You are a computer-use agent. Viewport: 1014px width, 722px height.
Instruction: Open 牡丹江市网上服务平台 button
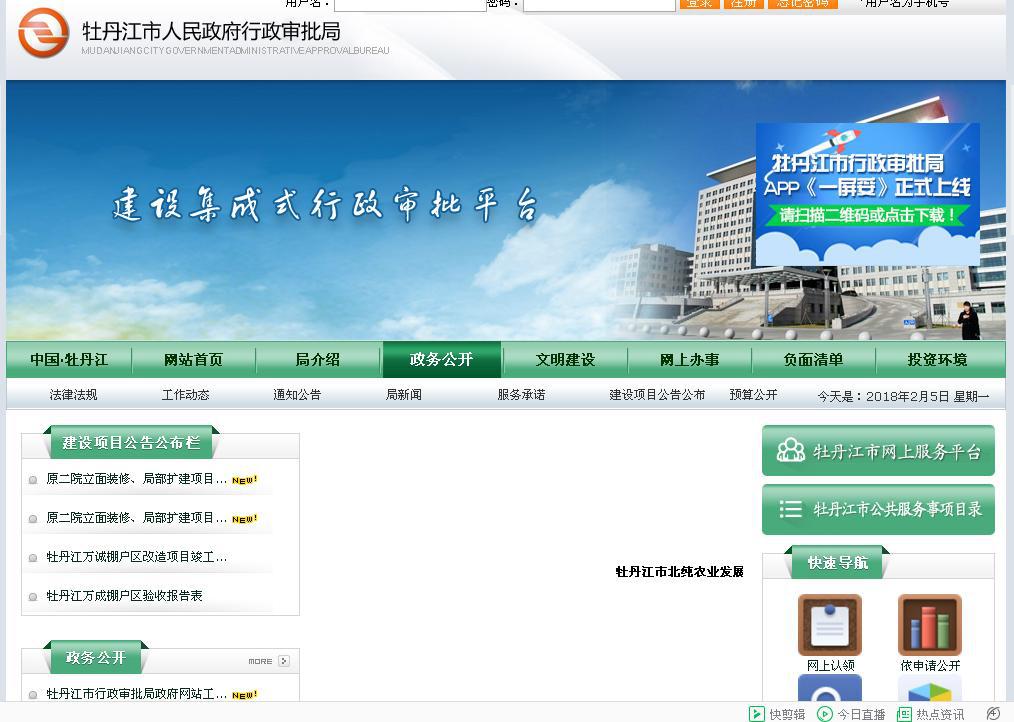click(x=878, y=451)
